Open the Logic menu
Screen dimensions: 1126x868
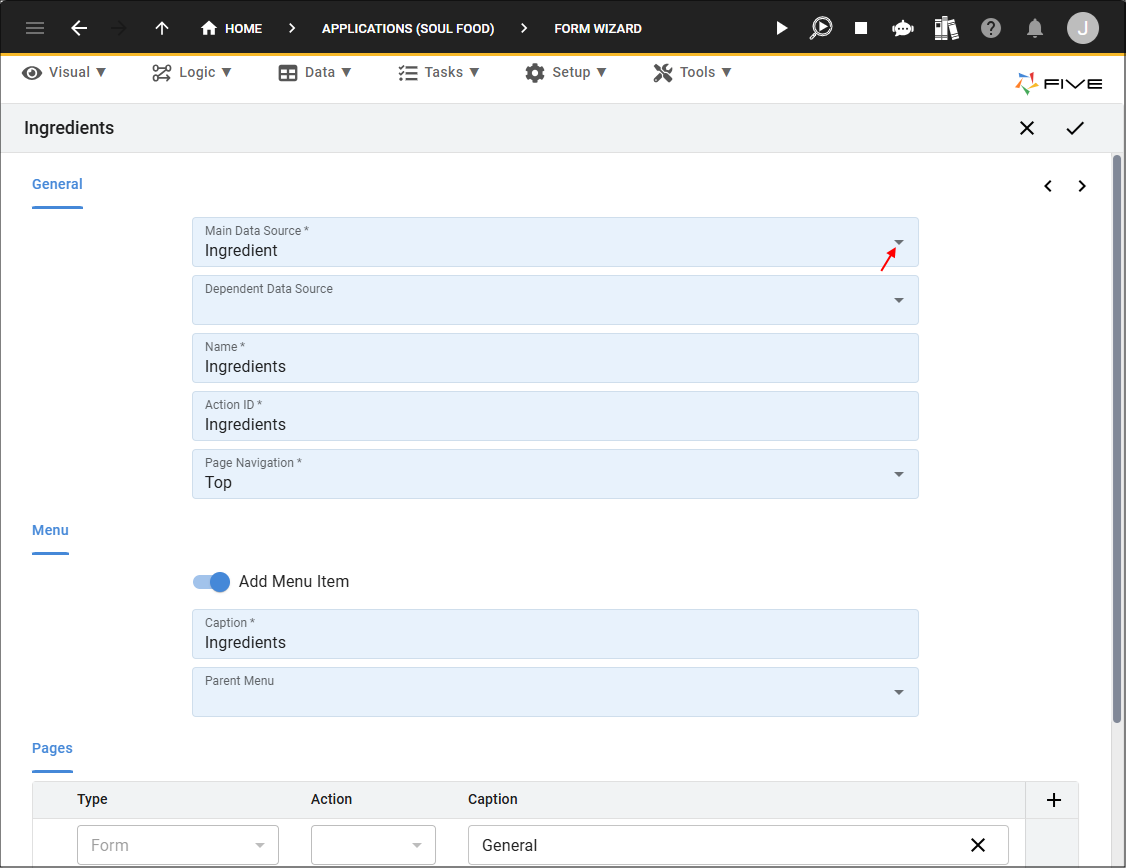click(x=192, y=73)
